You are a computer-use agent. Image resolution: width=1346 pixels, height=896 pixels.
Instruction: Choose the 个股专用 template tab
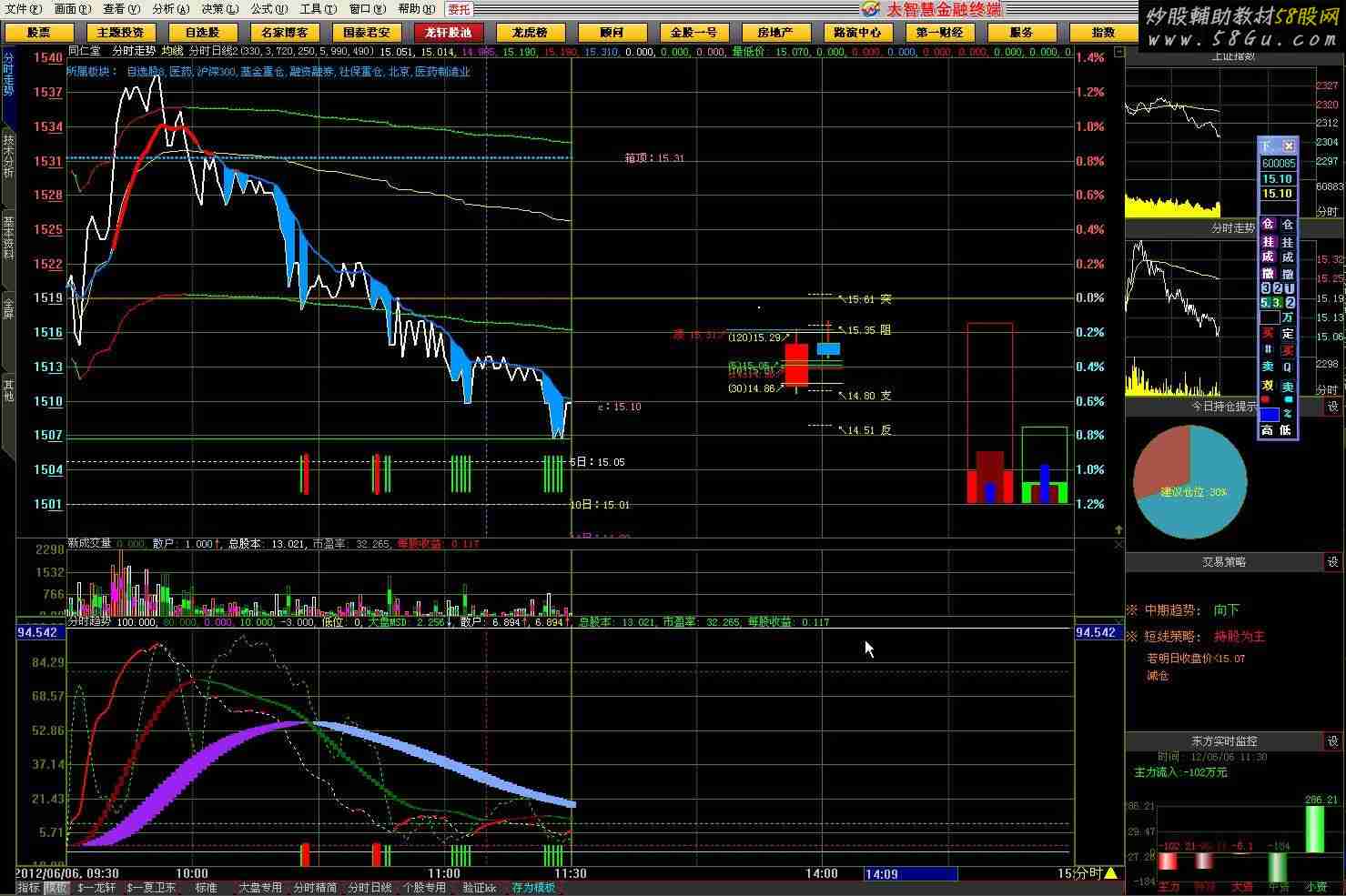coord(424,887)
